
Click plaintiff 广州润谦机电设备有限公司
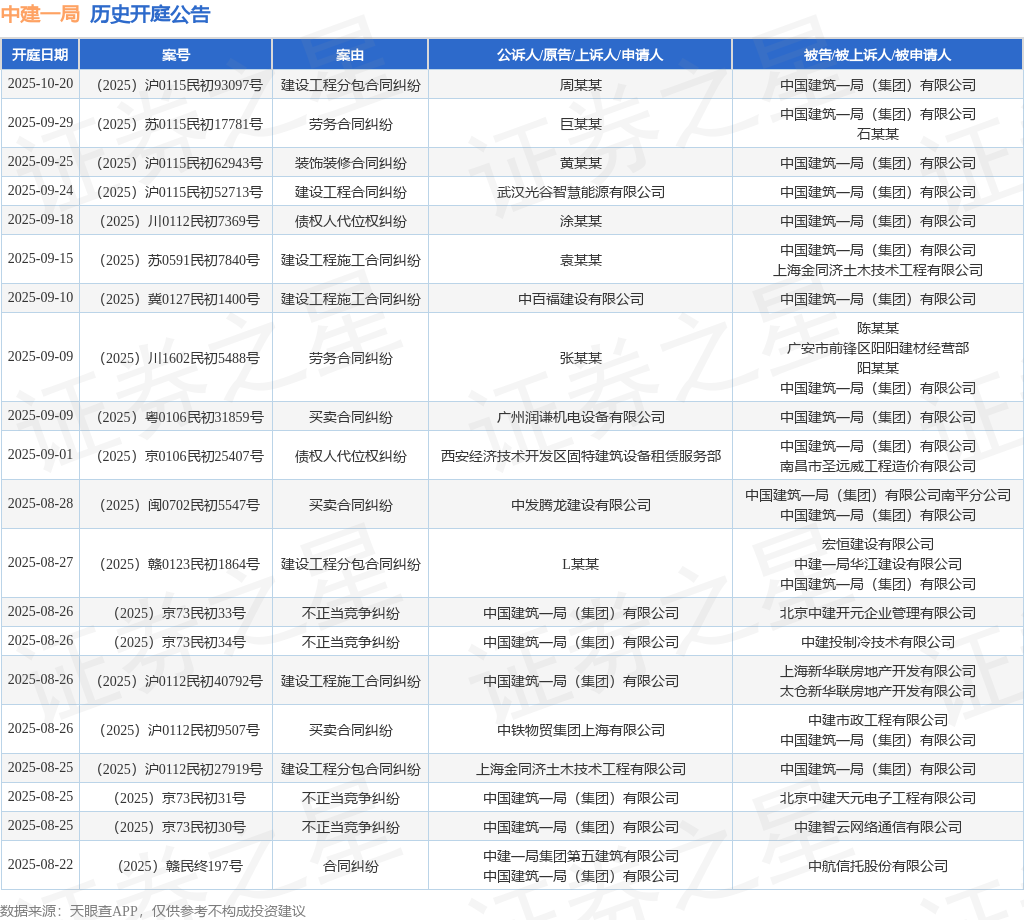pos(581,417)
